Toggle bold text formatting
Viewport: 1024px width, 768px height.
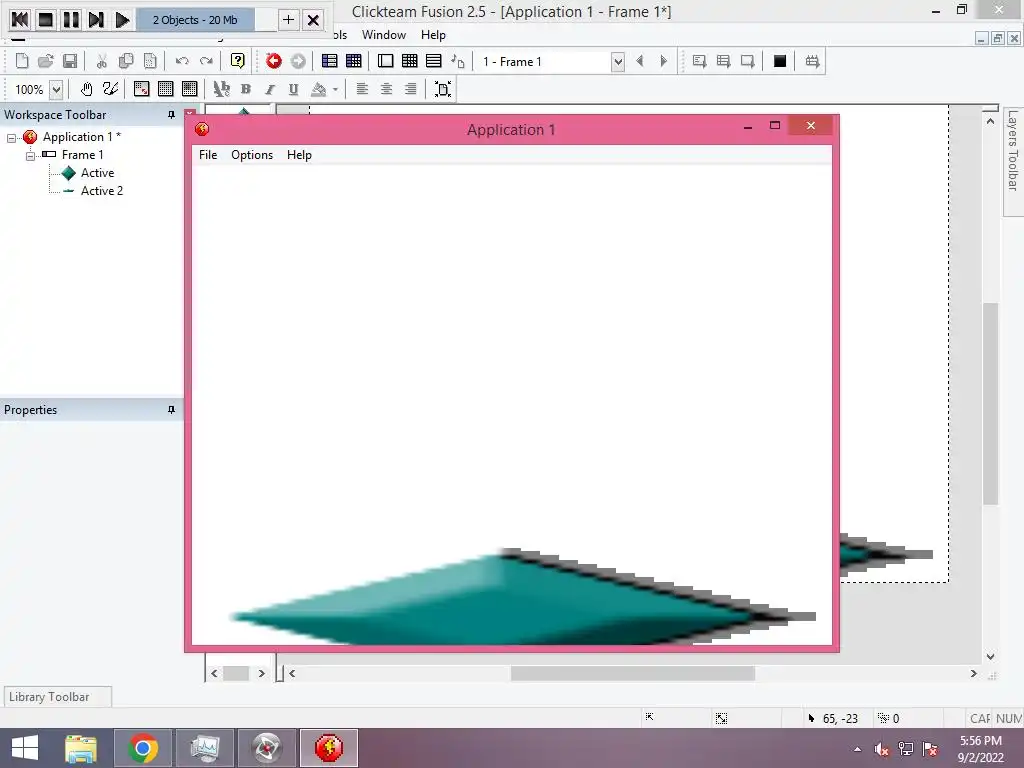[x=246, y=89]
